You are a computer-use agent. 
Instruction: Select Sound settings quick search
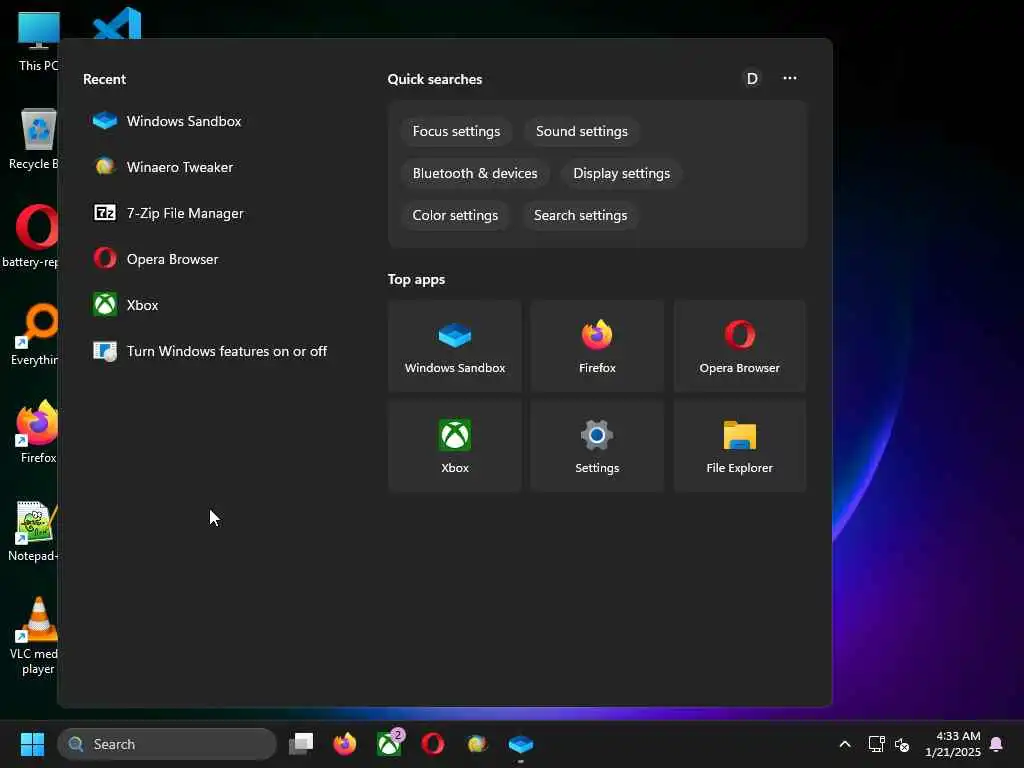point(582,131)
